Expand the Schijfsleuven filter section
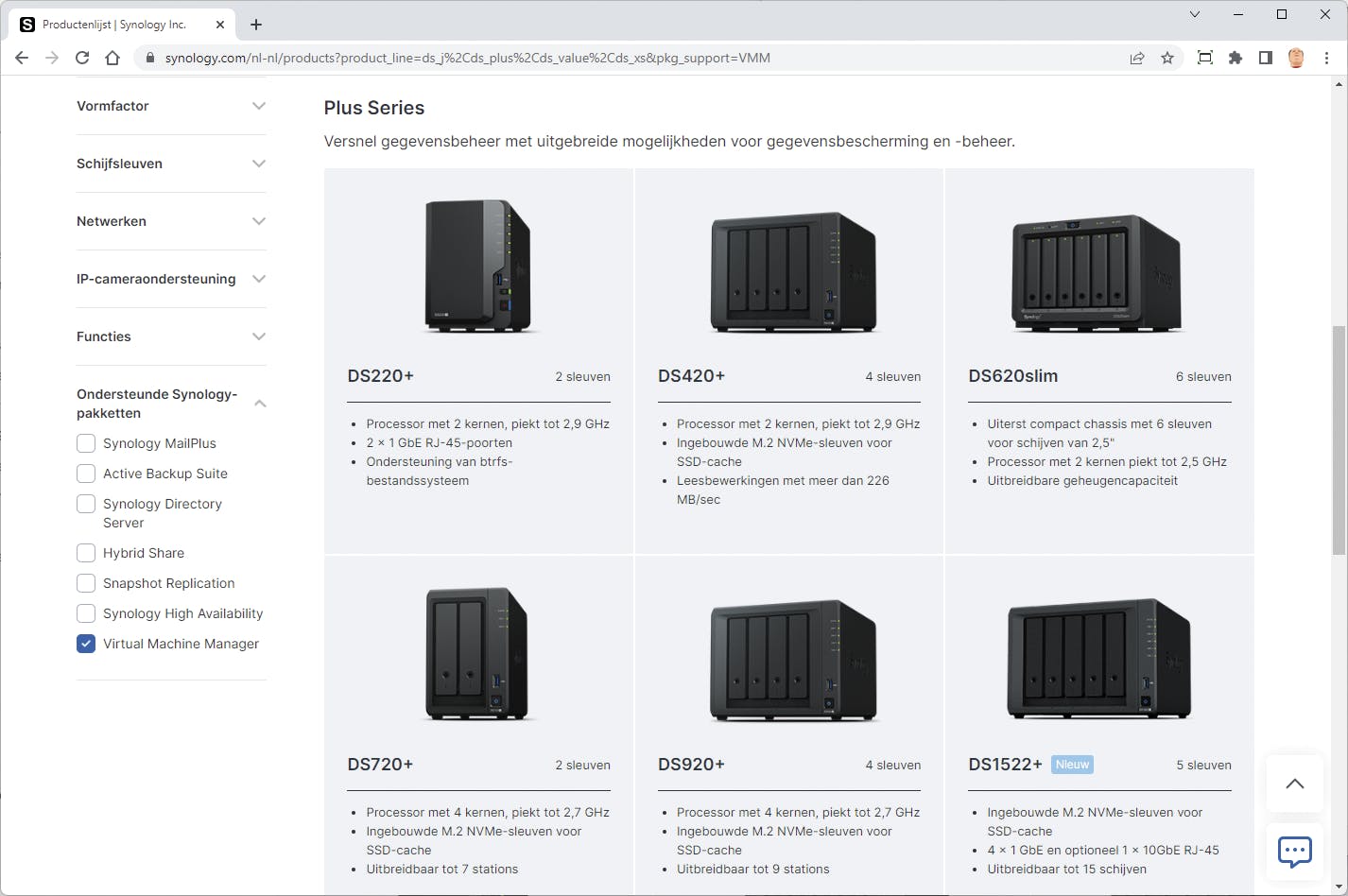 click(x=259, y=164)
